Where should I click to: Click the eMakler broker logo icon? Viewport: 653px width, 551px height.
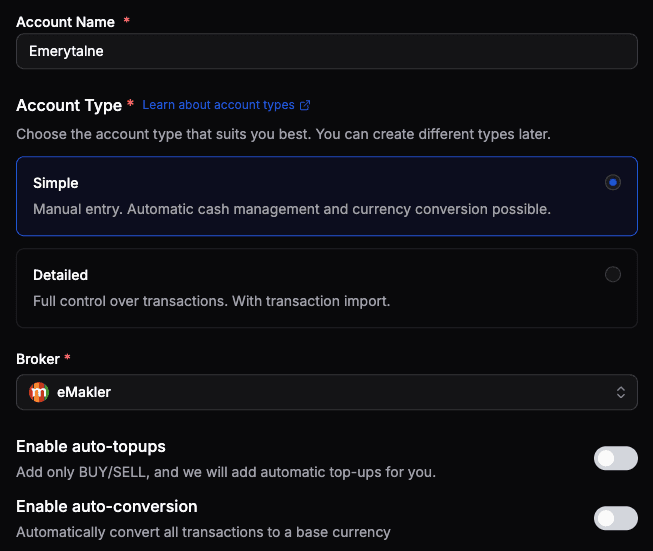(39, 392)
